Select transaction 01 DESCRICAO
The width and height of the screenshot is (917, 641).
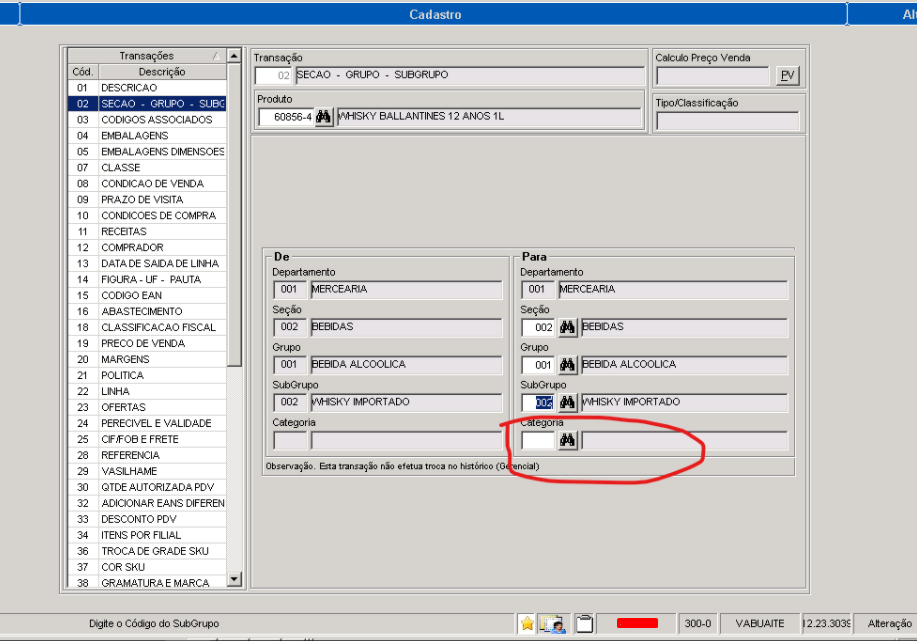click(147, 88)
